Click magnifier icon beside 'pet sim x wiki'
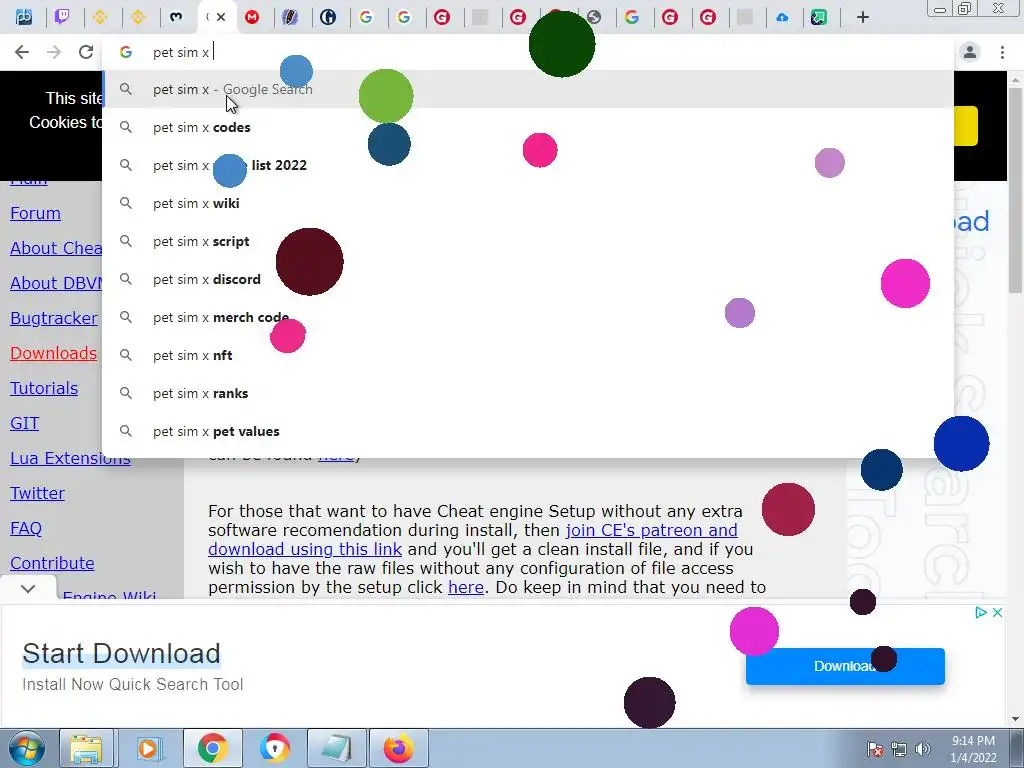Viewport: 1024px width, 768px height. click(x=126, y=203)
